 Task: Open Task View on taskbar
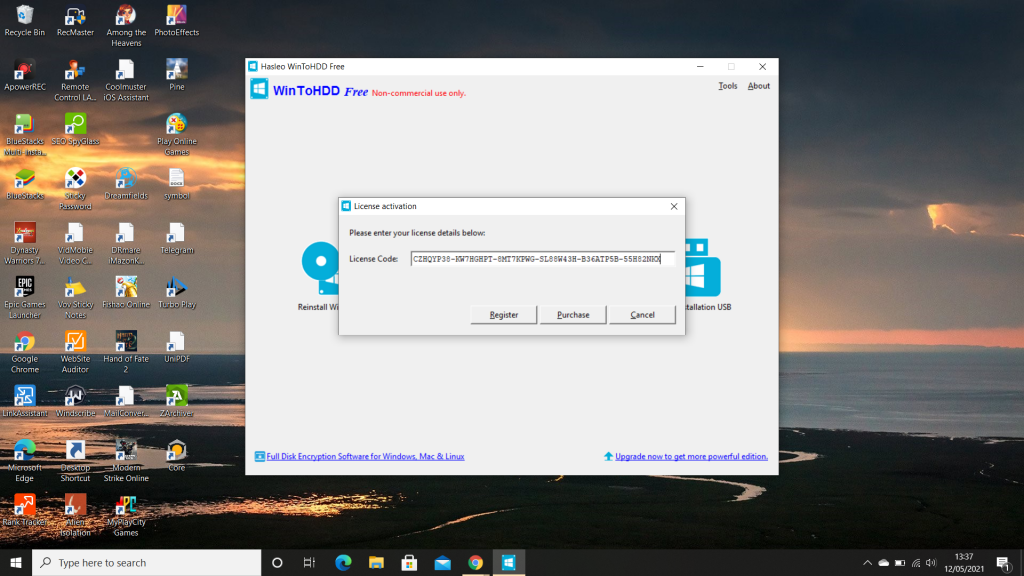pos(310,562)
